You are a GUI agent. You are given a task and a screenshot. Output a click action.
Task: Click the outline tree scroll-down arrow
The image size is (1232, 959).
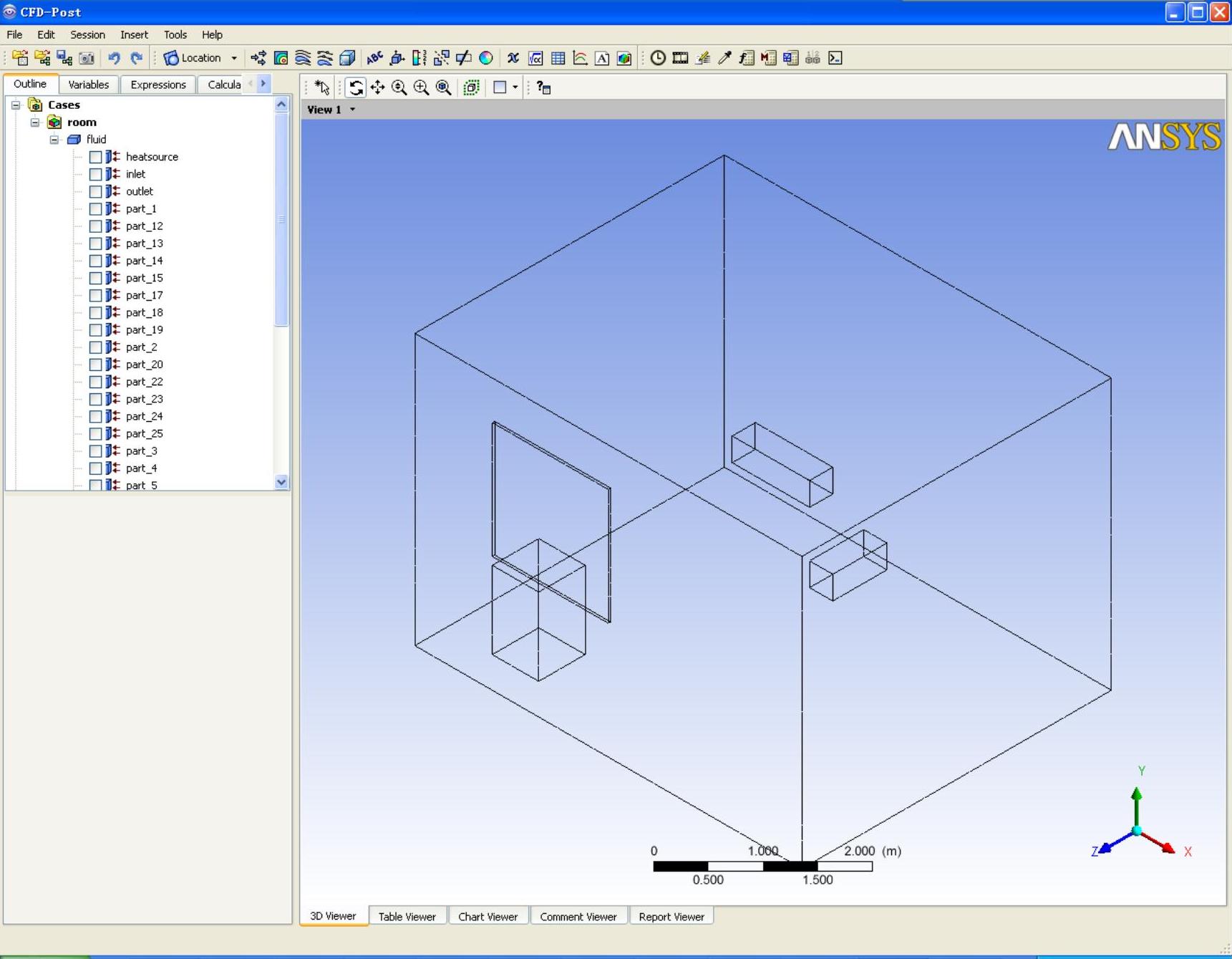281,482
